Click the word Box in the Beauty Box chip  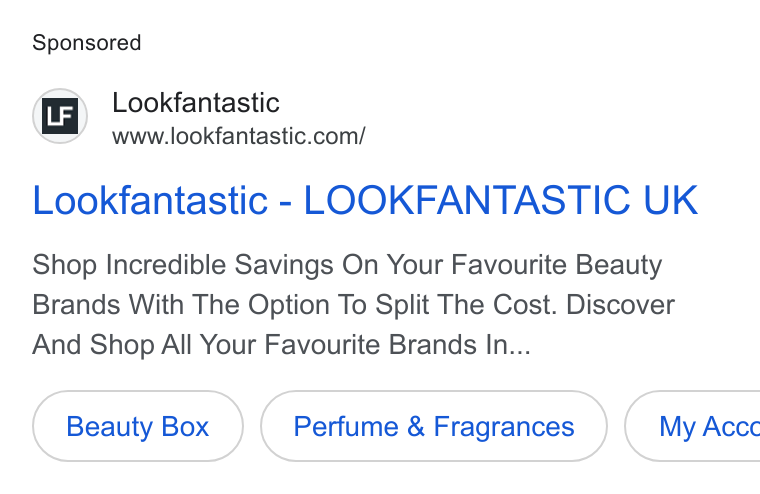pos(185,427)
